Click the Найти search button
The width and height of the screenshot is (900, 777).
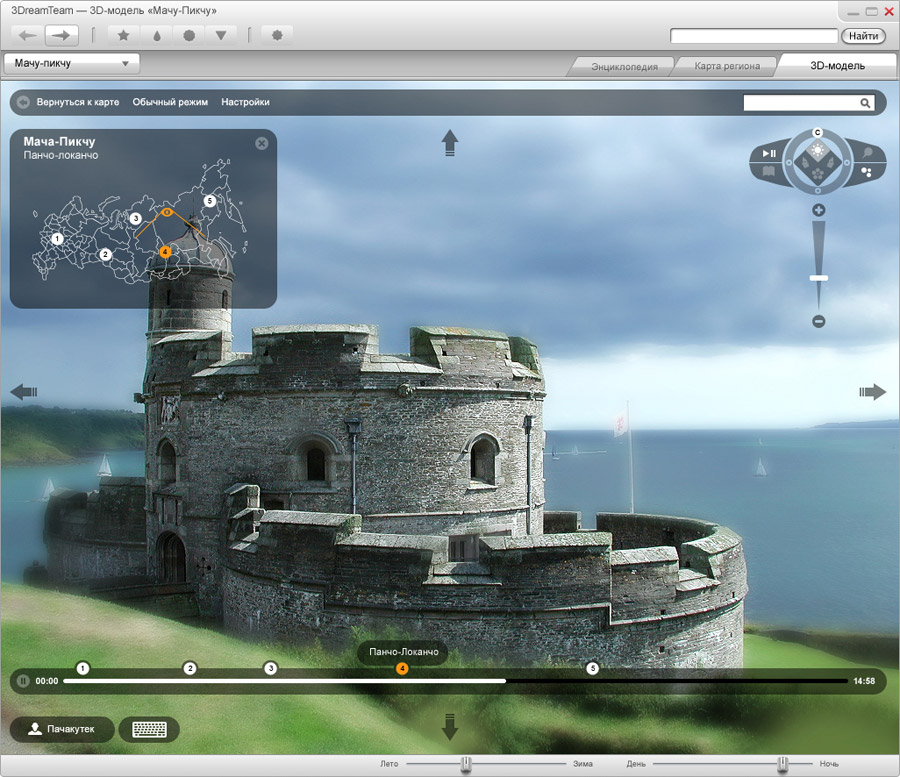862,36
